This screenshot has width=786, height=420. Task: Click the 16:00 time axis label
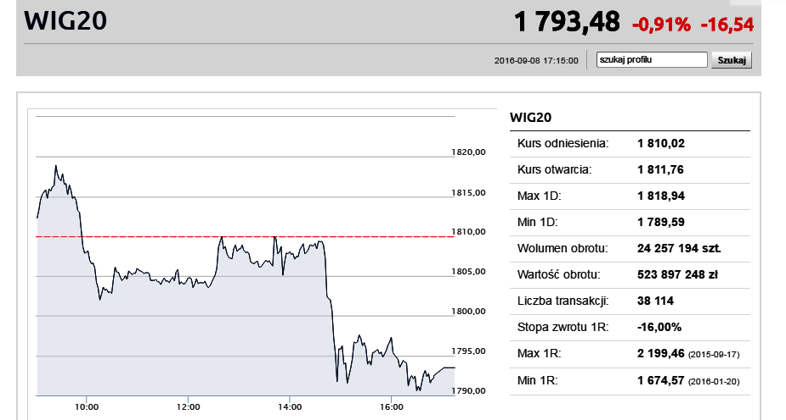click(x=391, y=407)
